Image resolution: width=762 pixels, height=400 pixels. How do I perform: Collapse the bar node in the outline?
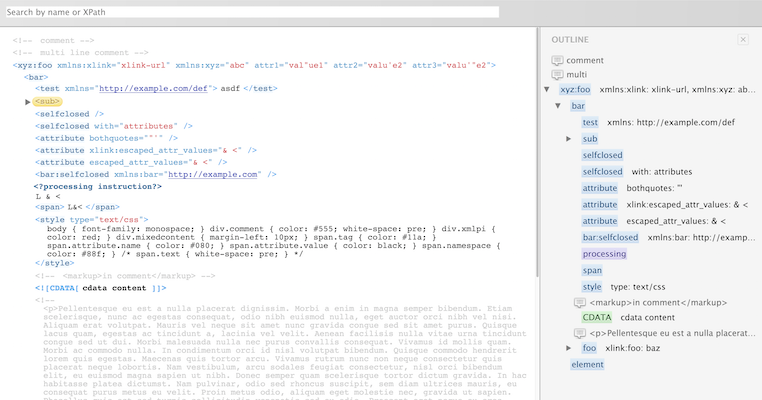pyautogui.click(x=558, y=106)
